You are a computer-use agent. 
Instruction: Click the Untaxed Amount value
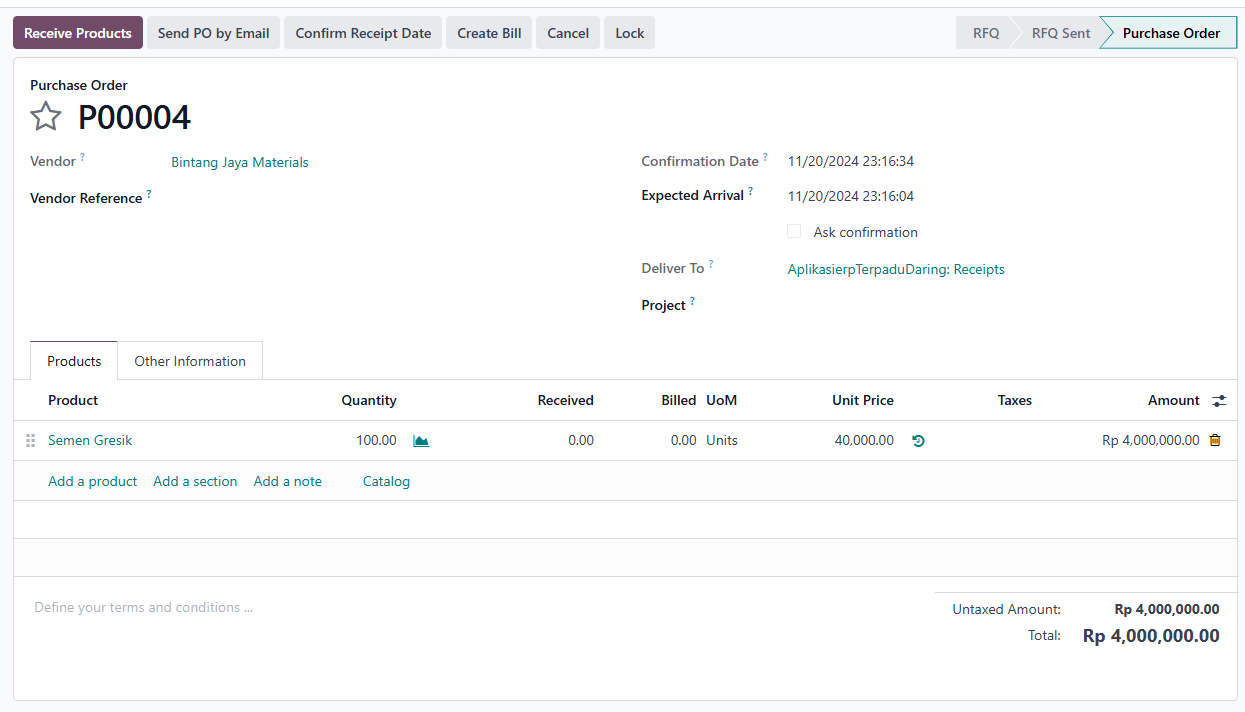tap(1167, 609)
